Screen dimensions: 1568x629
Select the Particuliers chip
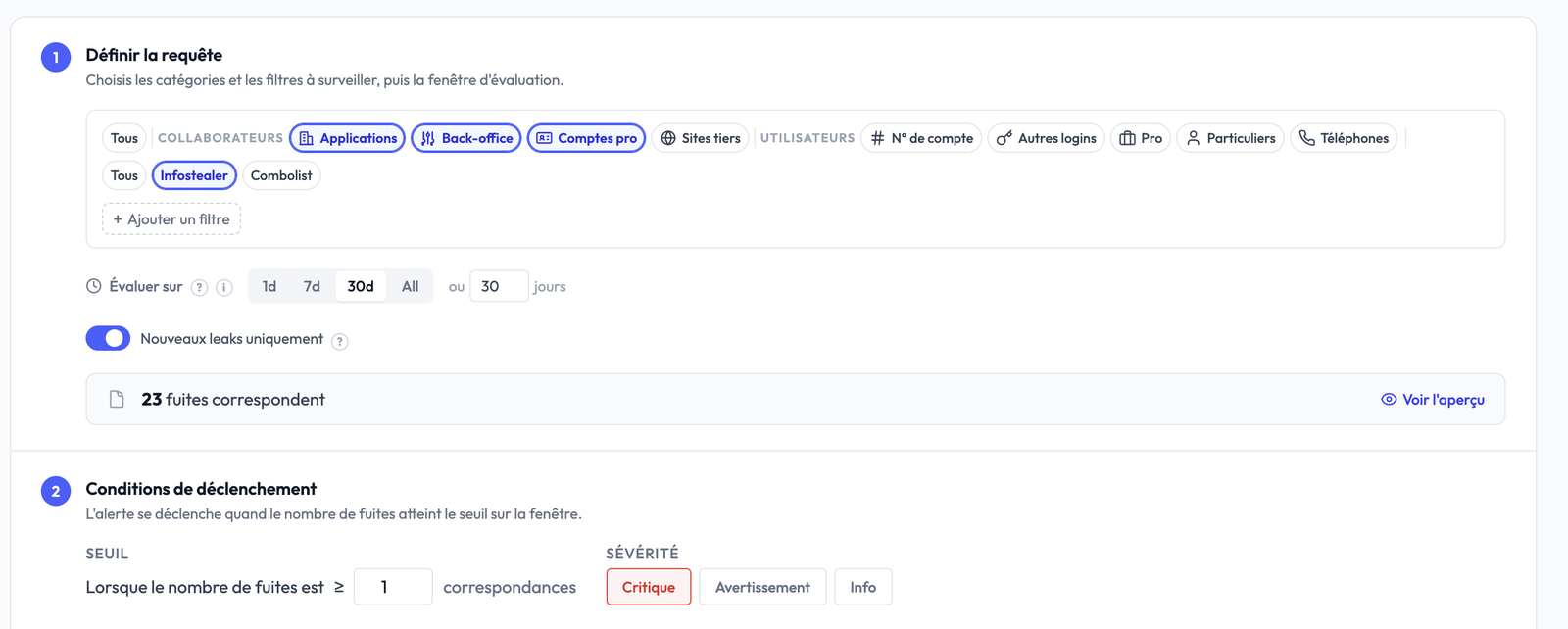(1230, 138)
